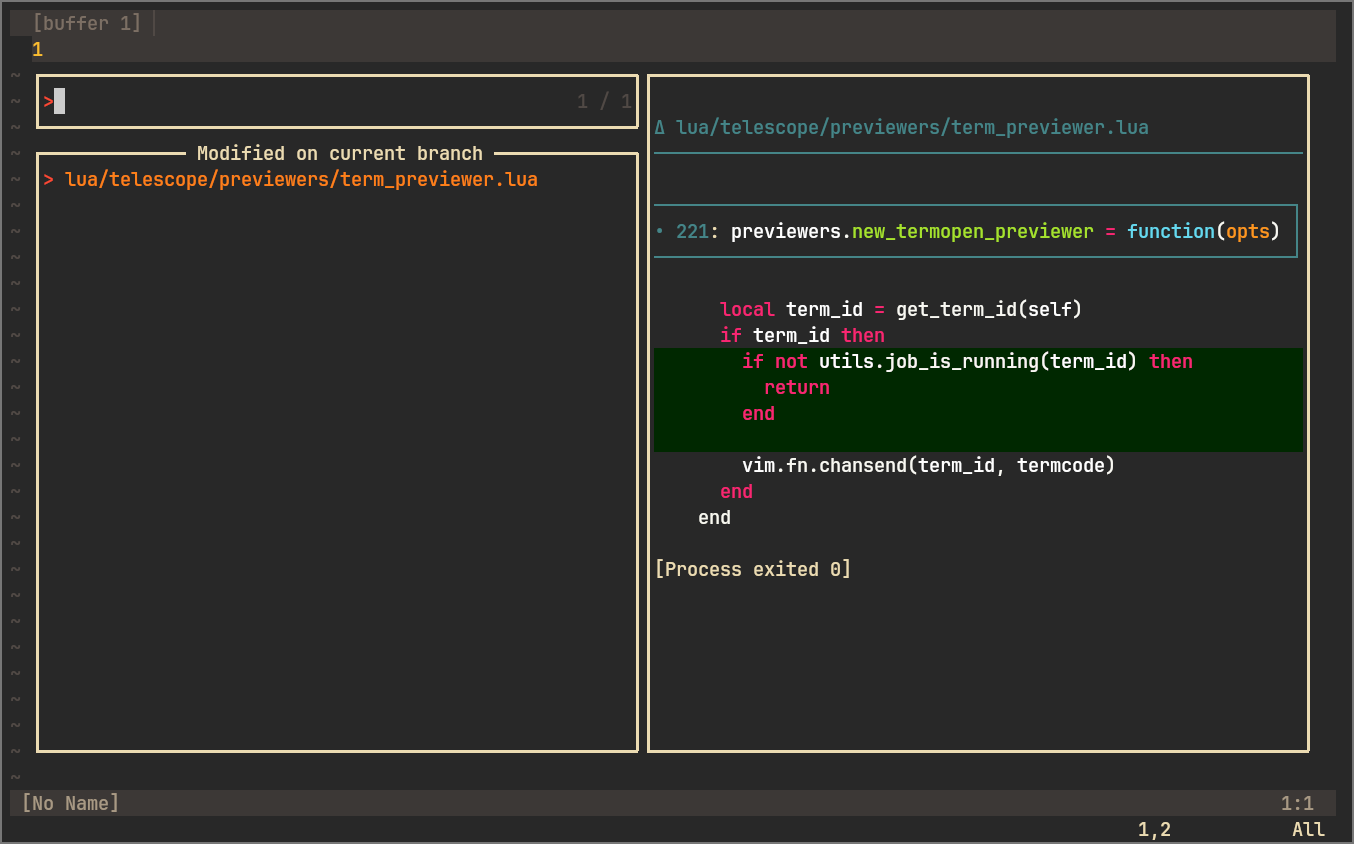Click the delta symbol before the file path

pyautogui.click(x=660, y=128)
